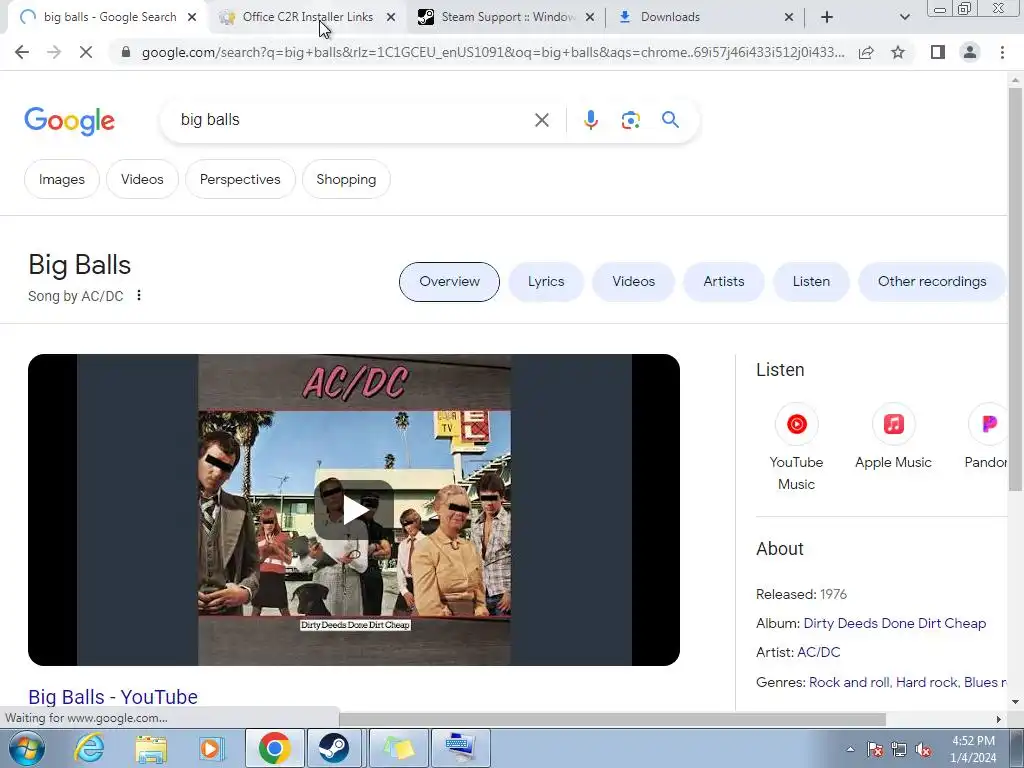Screen dimensions: 1024x768
Task: Switch to Office C2R Installer Links tab
Action: (308, 17)
